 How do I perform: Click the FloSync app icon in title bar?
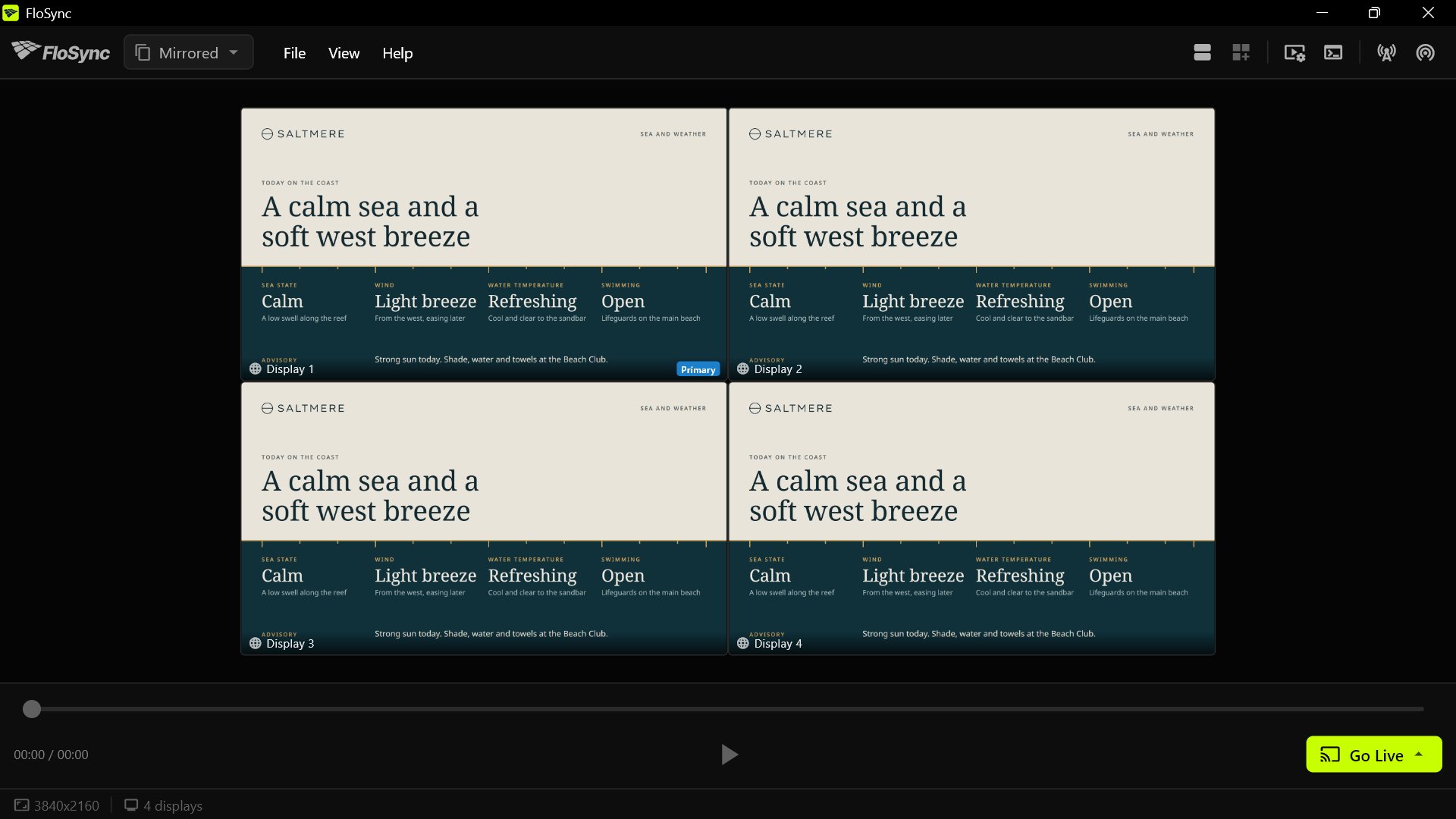pyautogui.click(x=11, y=13)
